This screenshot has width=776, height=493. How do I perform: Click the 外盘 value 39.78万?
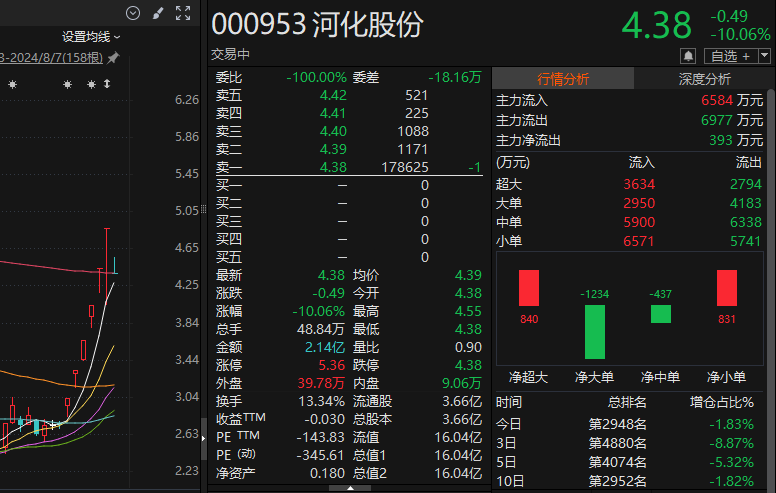[x=321, y=383]
